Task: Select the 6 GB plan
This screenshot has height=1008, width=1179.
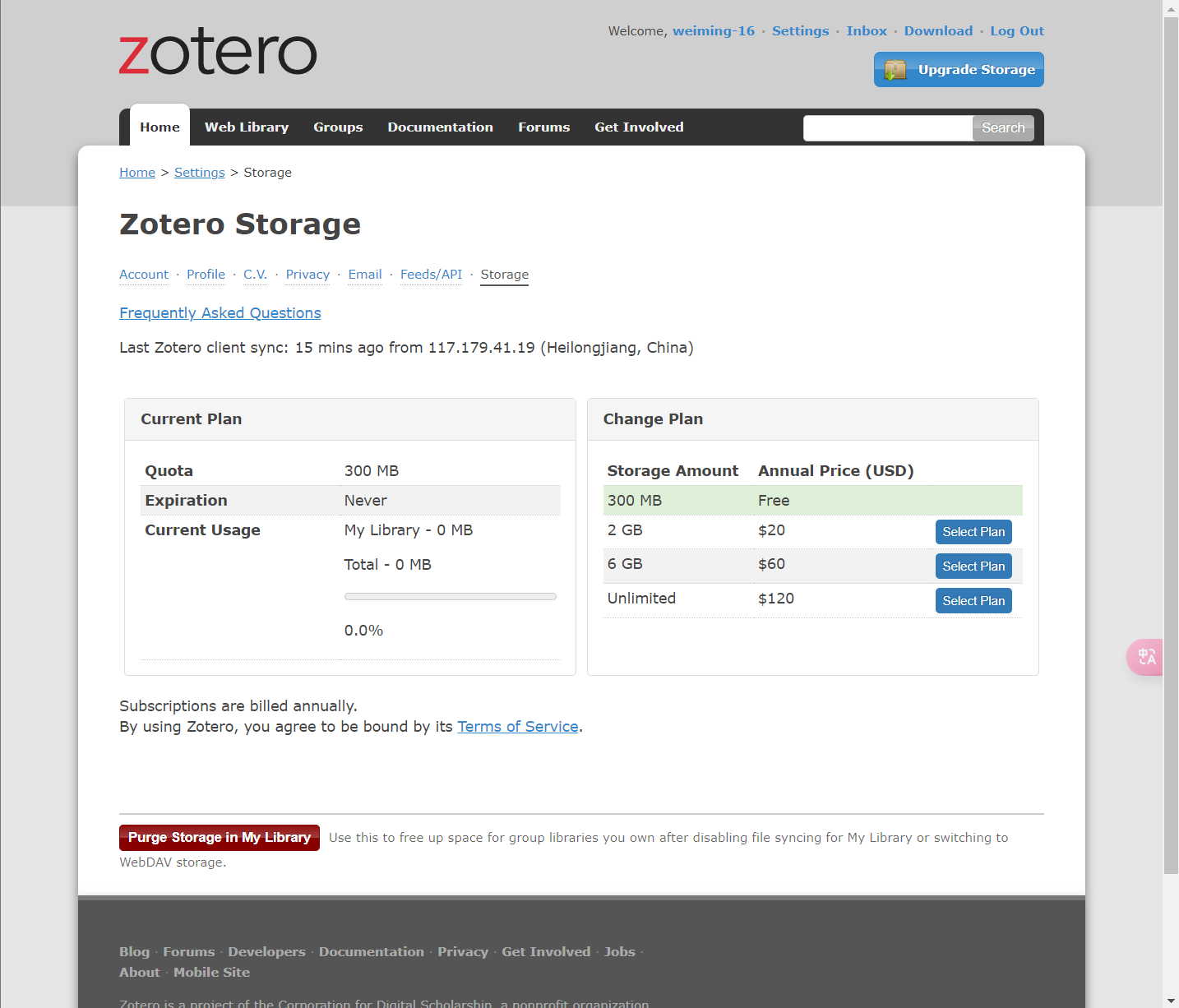Action: [973, 566]
